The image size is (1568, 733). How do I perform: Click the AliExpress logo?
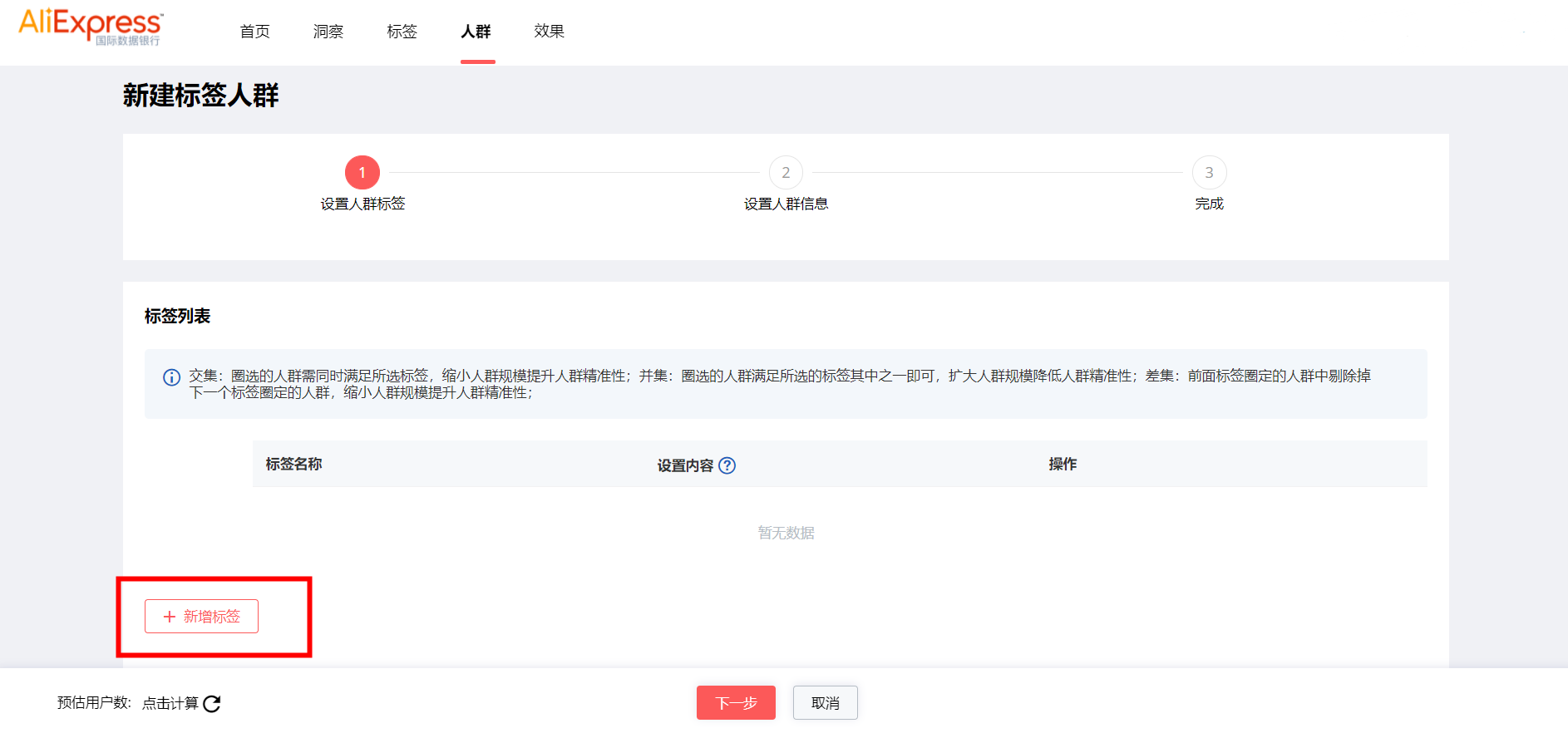[91, 27]
